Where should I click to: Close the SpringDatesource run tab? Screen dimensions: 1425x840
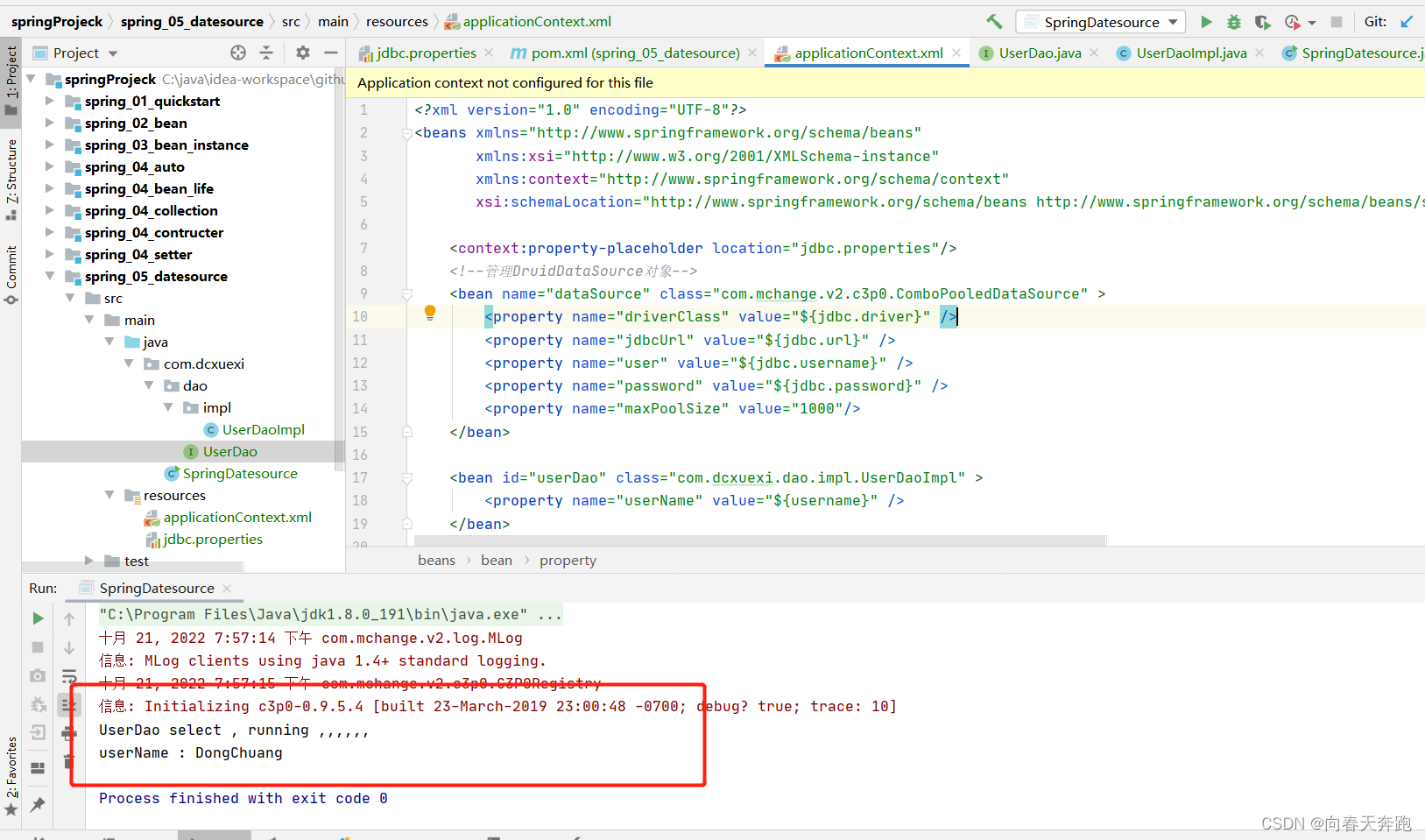pos(227,589)
